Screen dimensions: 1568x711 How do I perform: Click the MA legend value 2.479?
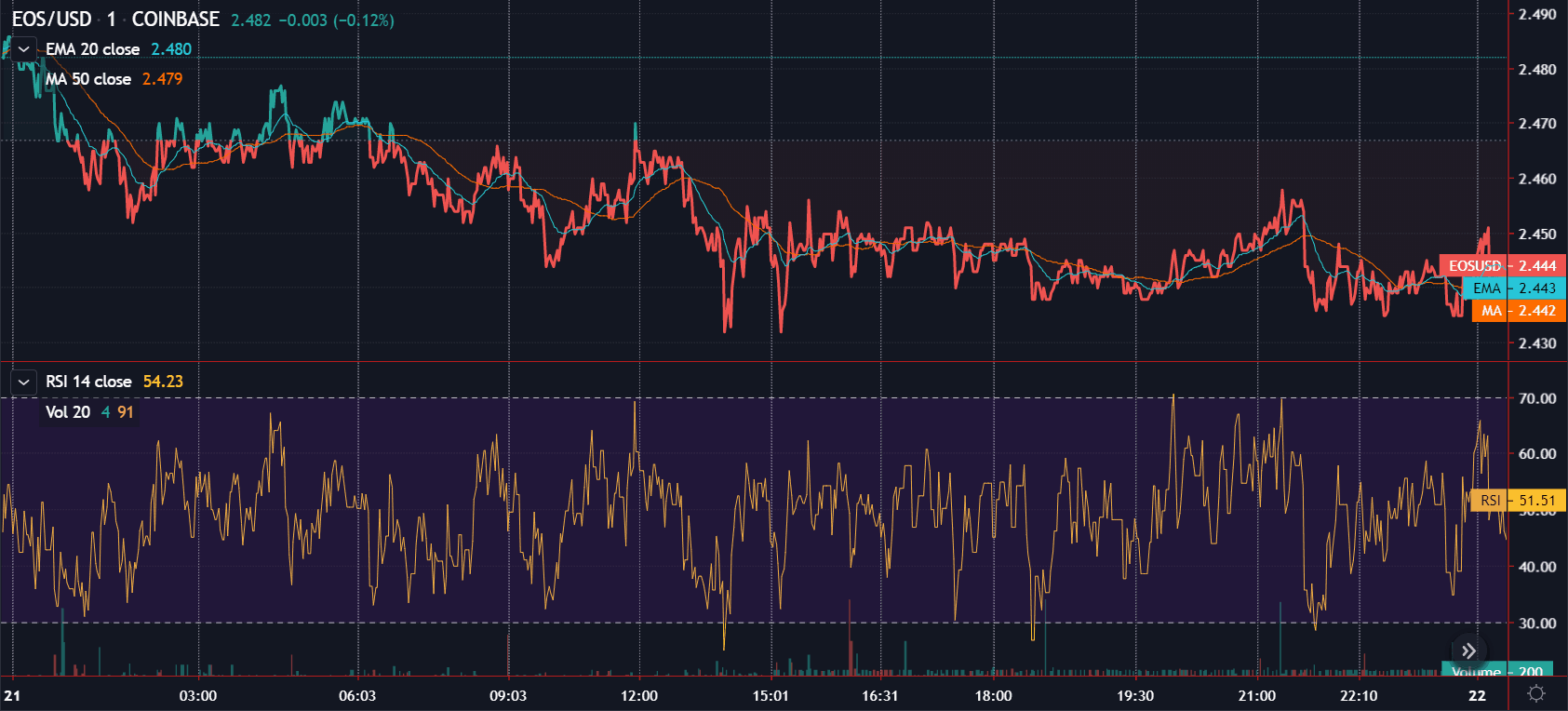tap(163, 79)
